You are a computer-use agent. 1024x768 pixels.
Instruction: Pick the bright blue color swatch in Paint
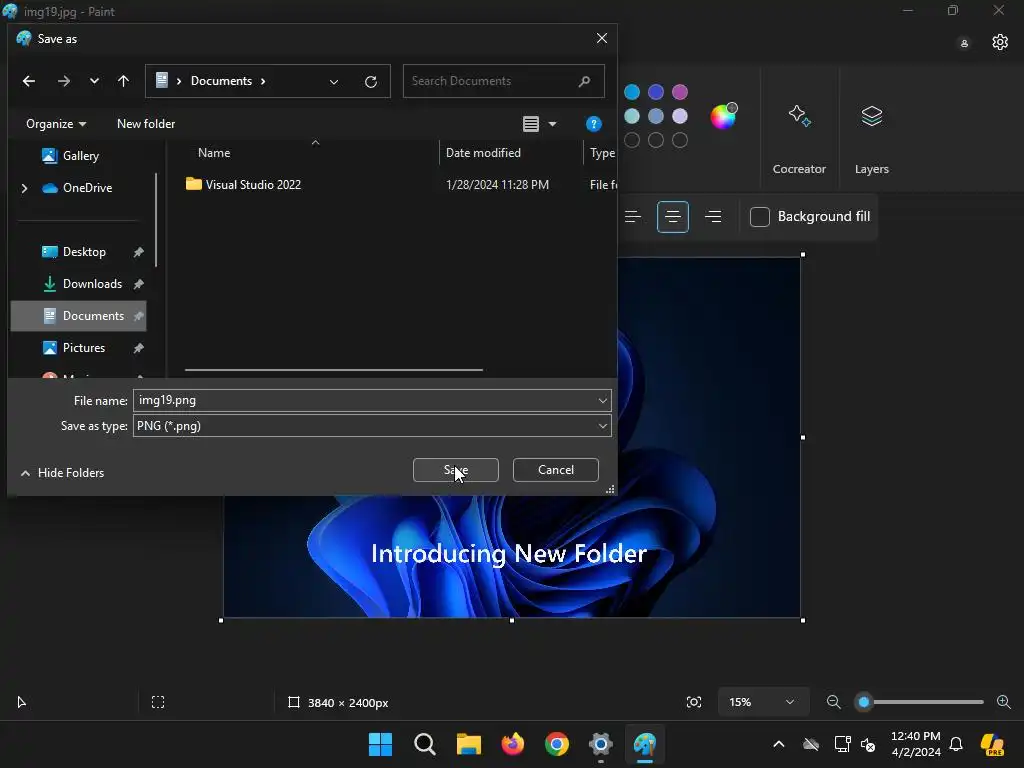coord(632,92)
